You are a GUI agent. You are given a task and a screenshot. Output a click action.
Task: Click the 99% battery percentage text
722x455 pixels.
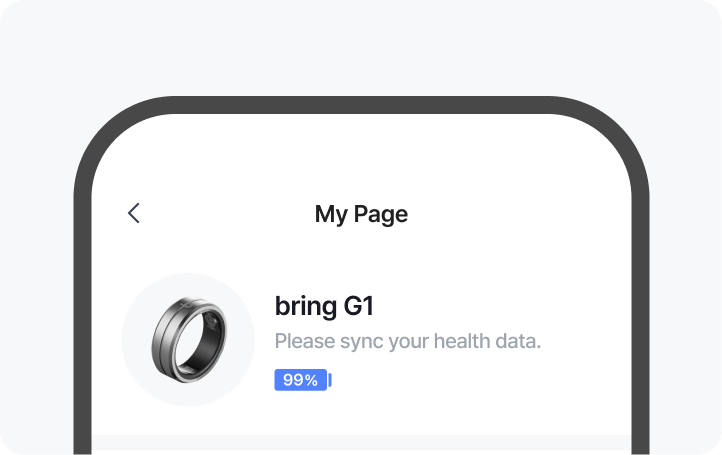[300, 380]
